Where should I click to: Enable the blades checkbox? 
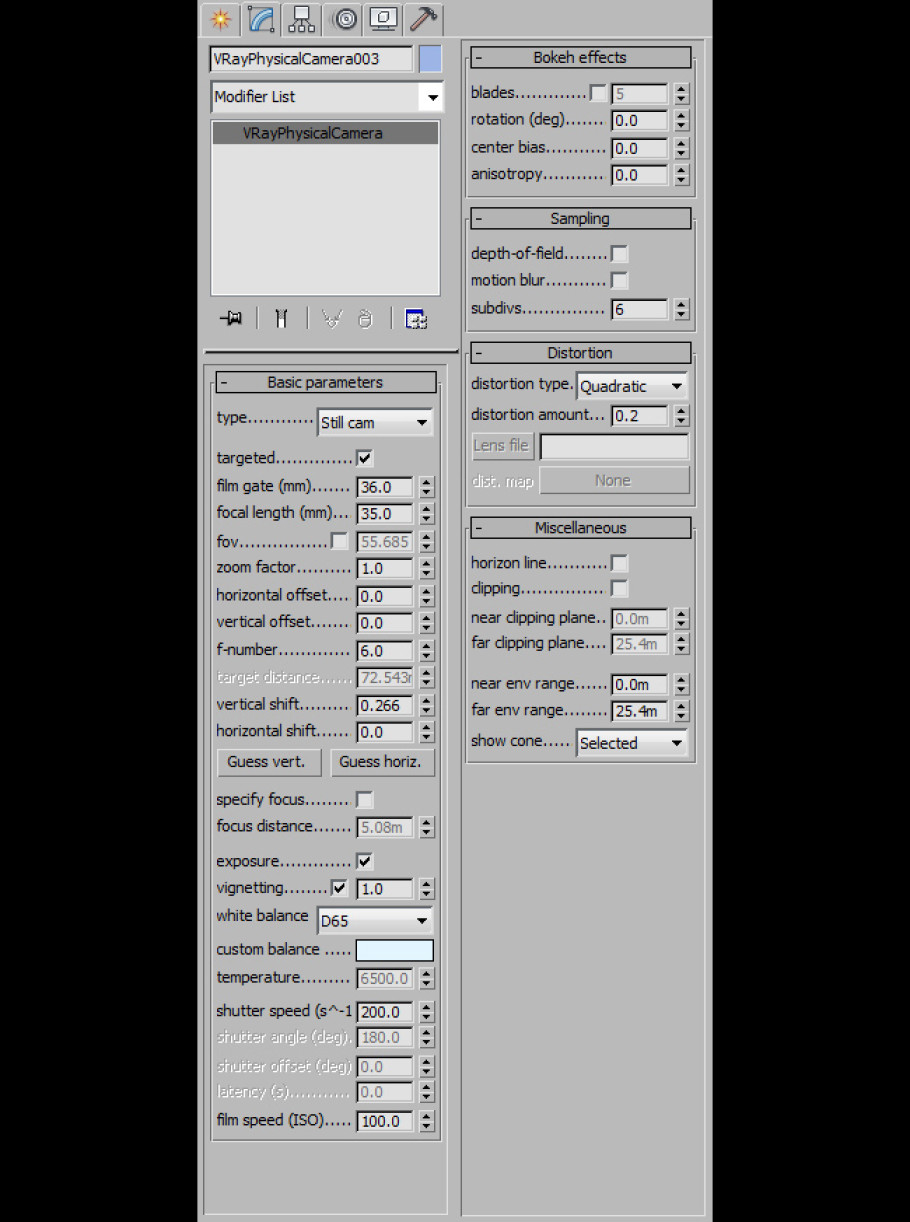click(x=598, y=93)
